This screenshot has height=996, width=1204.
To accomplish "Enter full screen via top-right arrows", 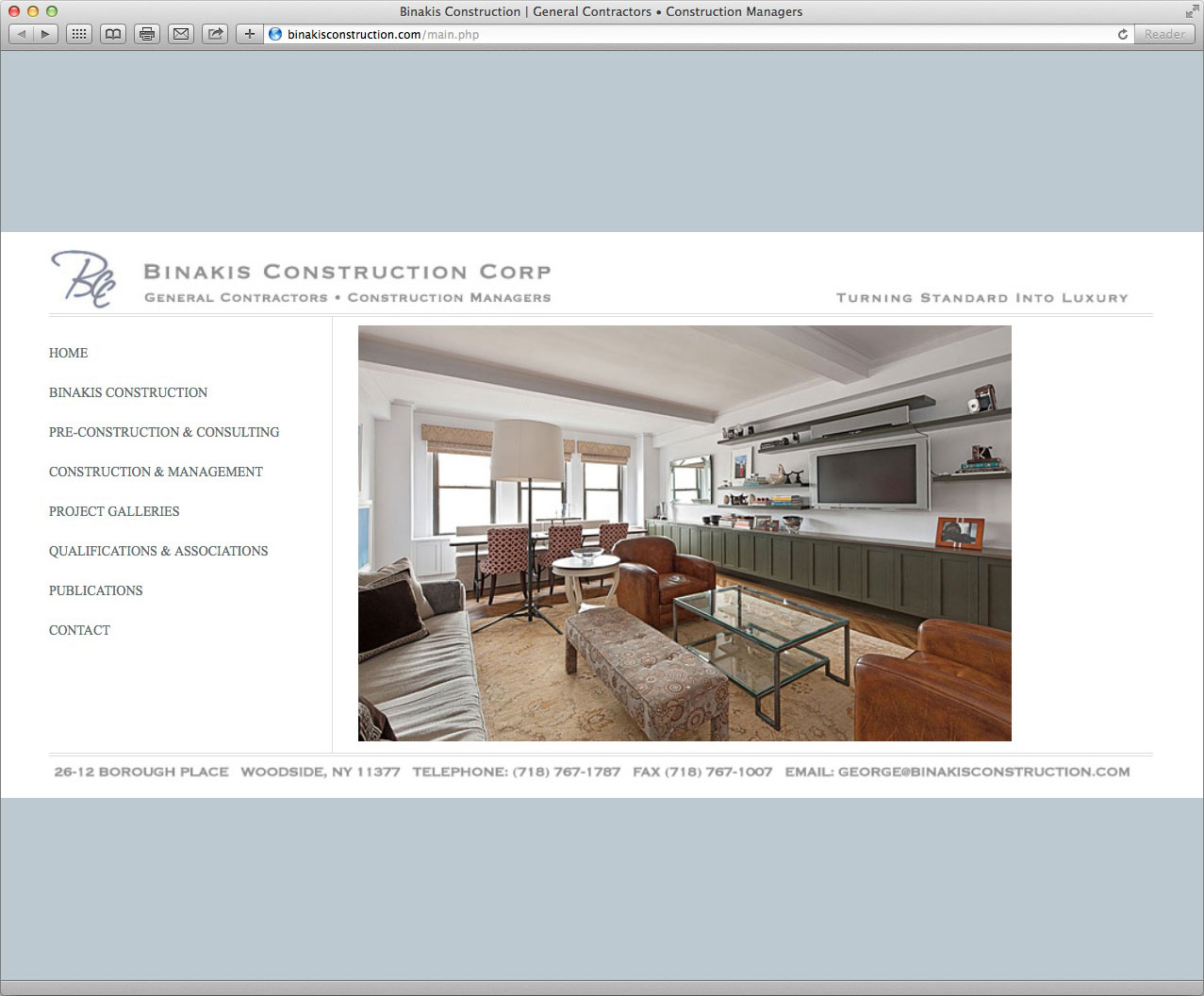I will tap(1192, 11).
